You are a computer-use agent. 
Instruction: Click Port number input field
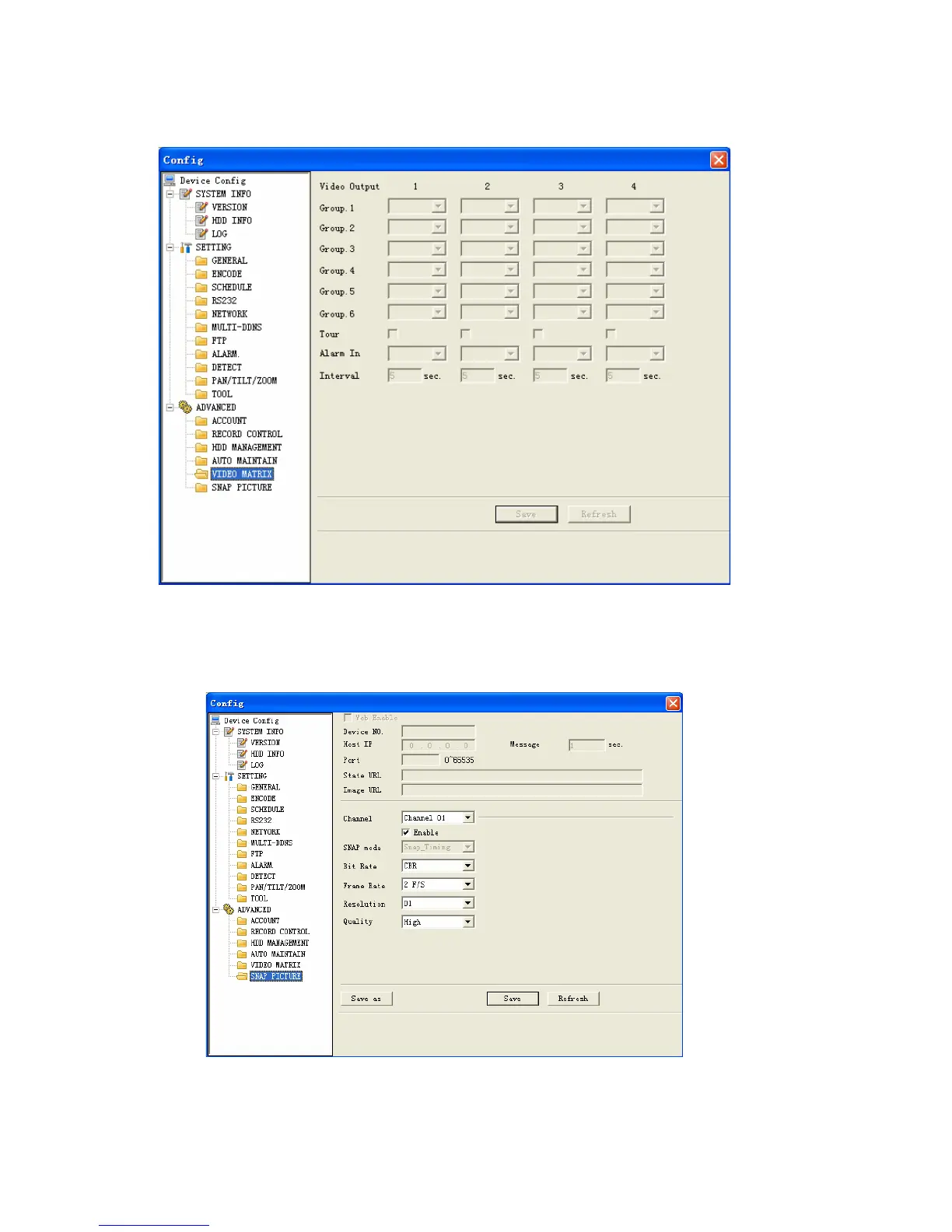coord(421,760)
